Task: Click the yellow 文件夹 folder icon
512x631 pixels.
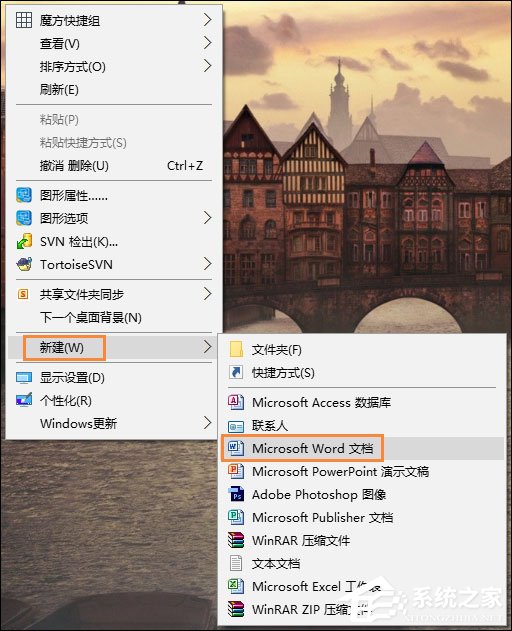Action: pyautogui.click(x=236, y=349)
